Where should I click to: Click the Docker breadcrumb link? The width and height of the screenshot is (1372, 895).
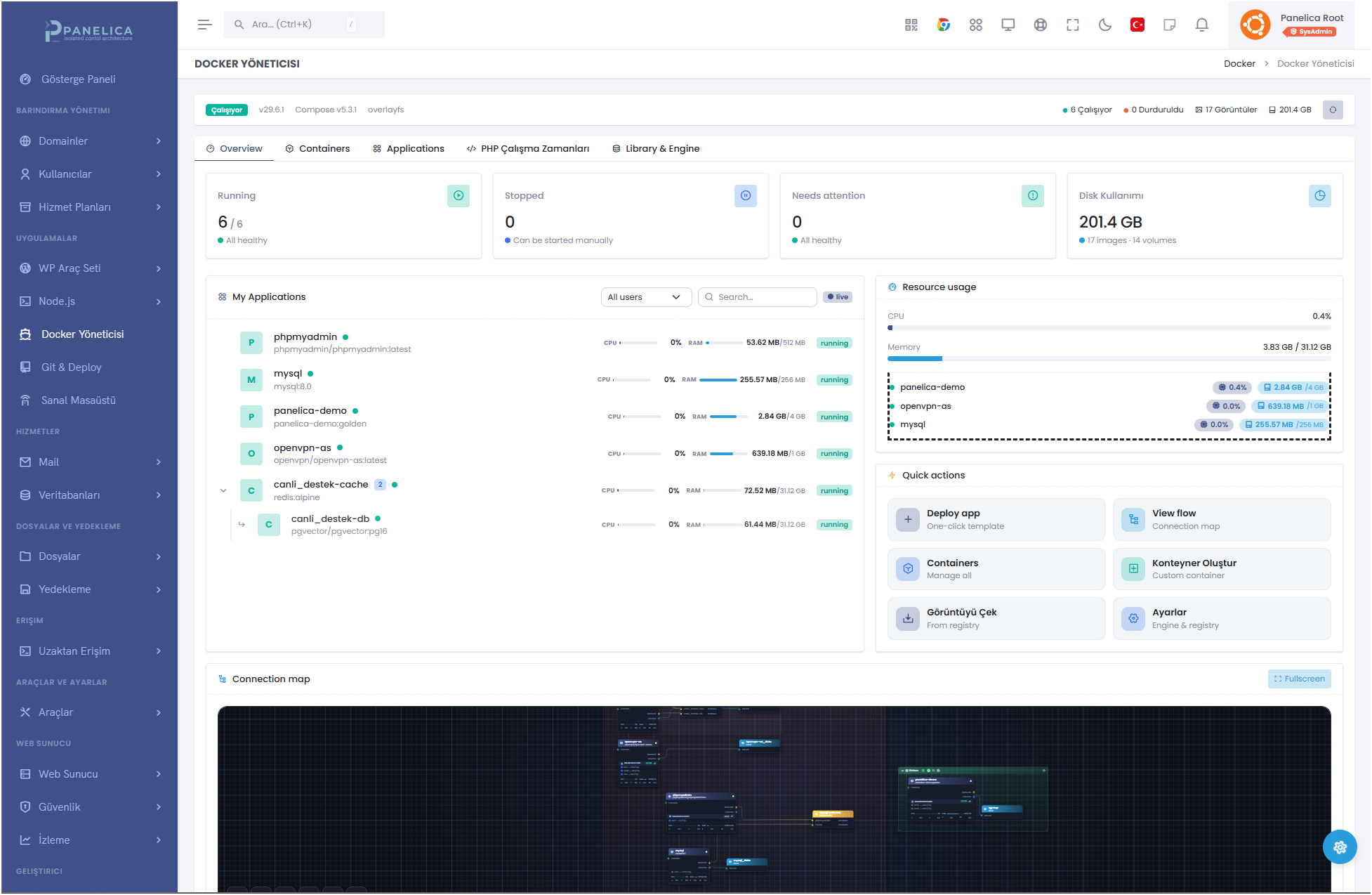click(1239, 64)
